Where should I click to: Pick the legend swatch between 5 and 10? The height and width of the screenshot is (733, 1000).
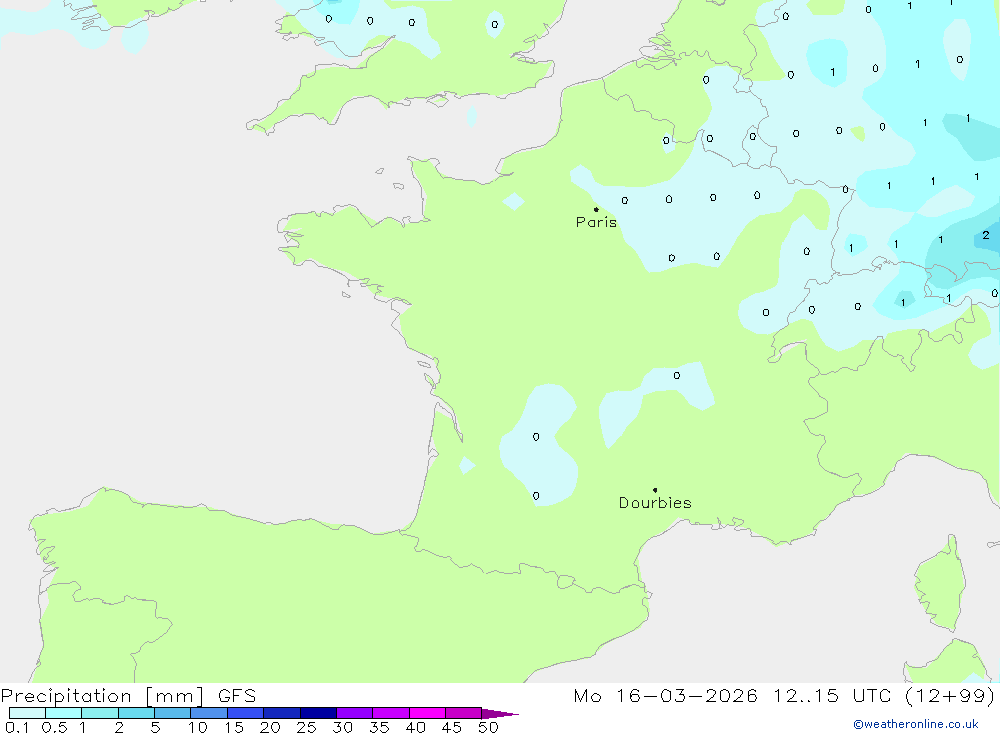click(173, 713)
